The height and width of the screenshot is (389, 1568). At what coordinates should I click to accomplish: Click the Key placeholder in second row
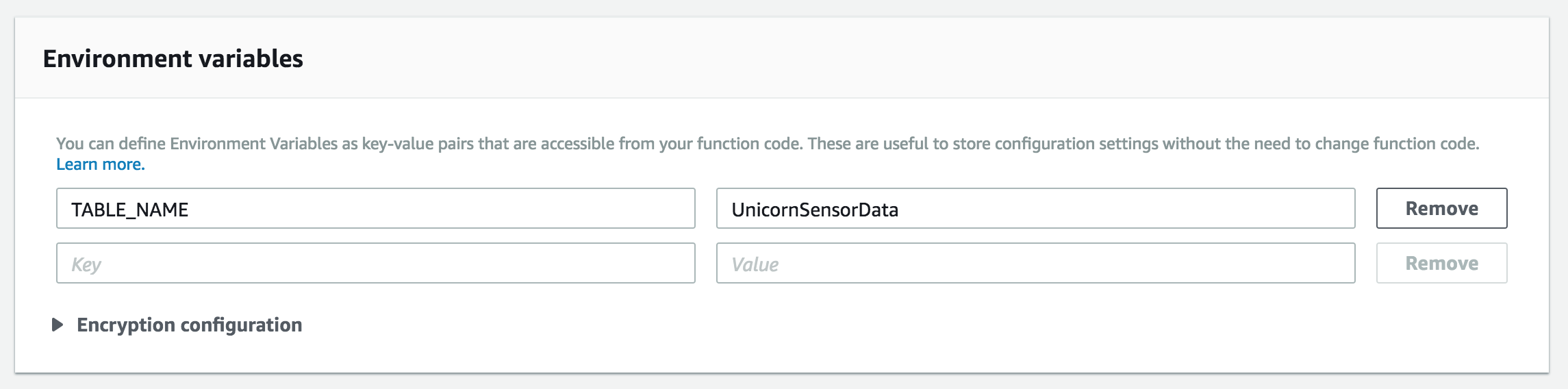[x=86, y=264]
